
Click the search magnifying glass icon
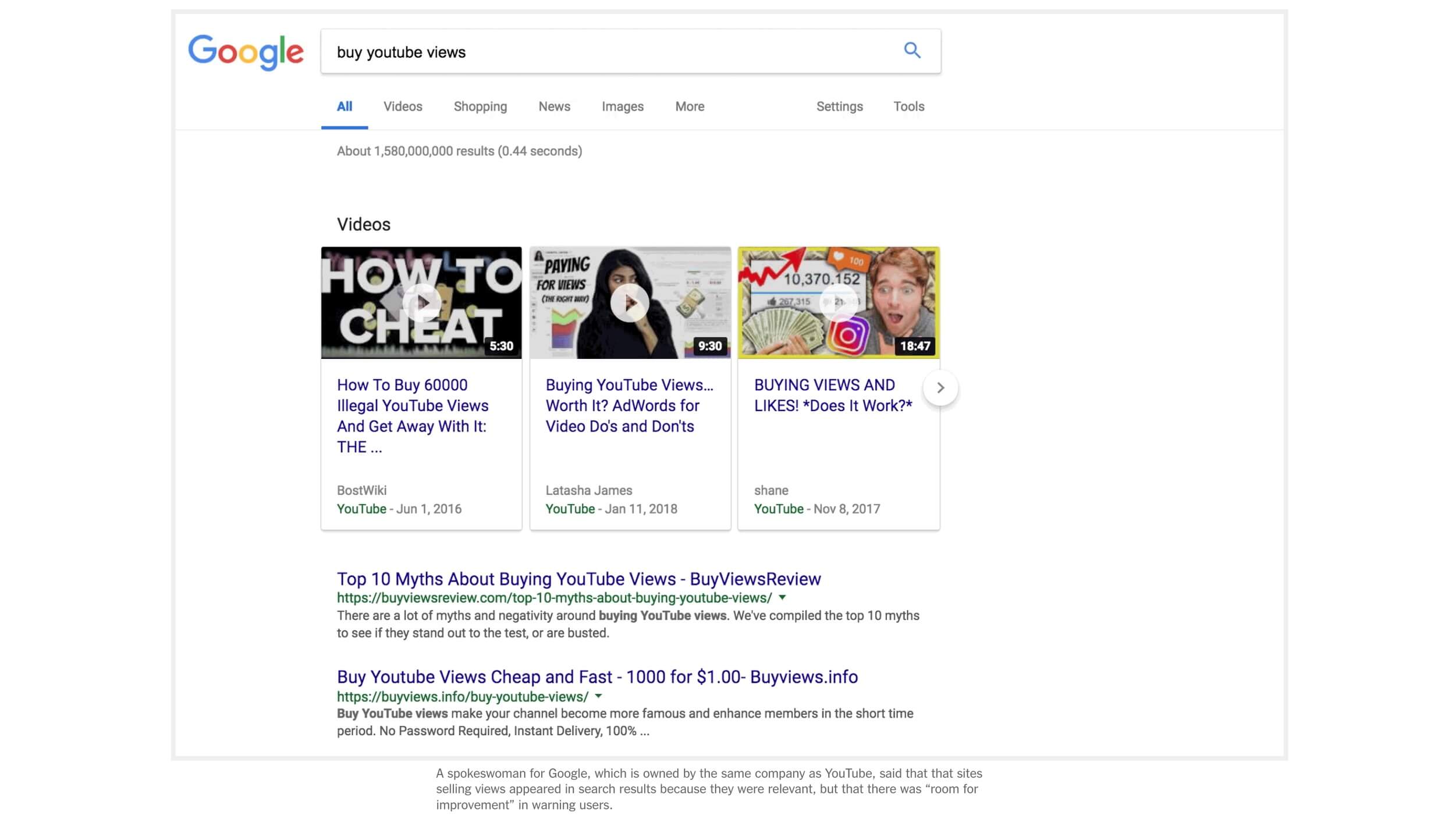pyautogui.click(x=912, y=51)
